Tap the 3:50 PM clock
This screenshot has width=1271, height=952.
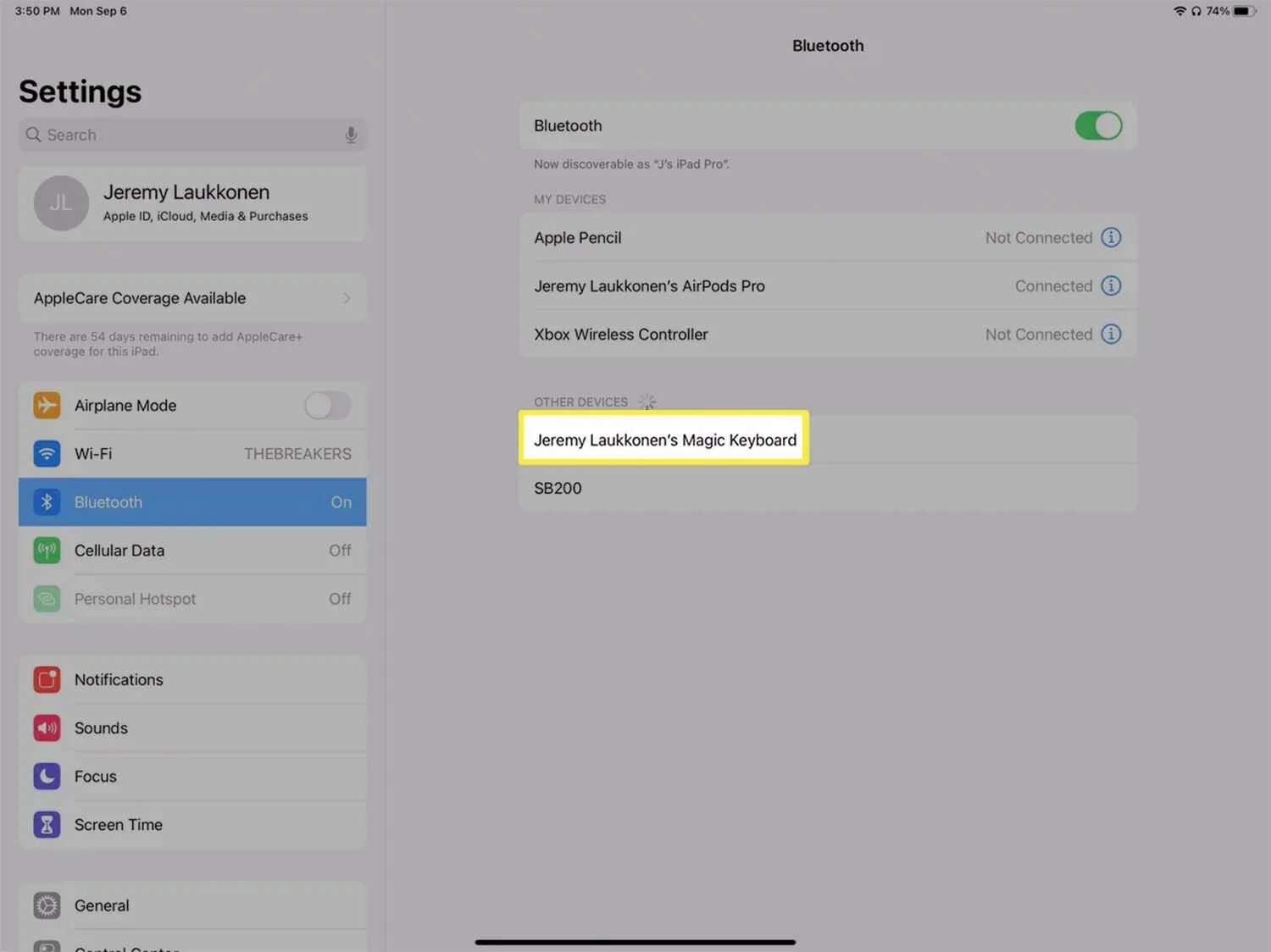(x=37, y=11)
